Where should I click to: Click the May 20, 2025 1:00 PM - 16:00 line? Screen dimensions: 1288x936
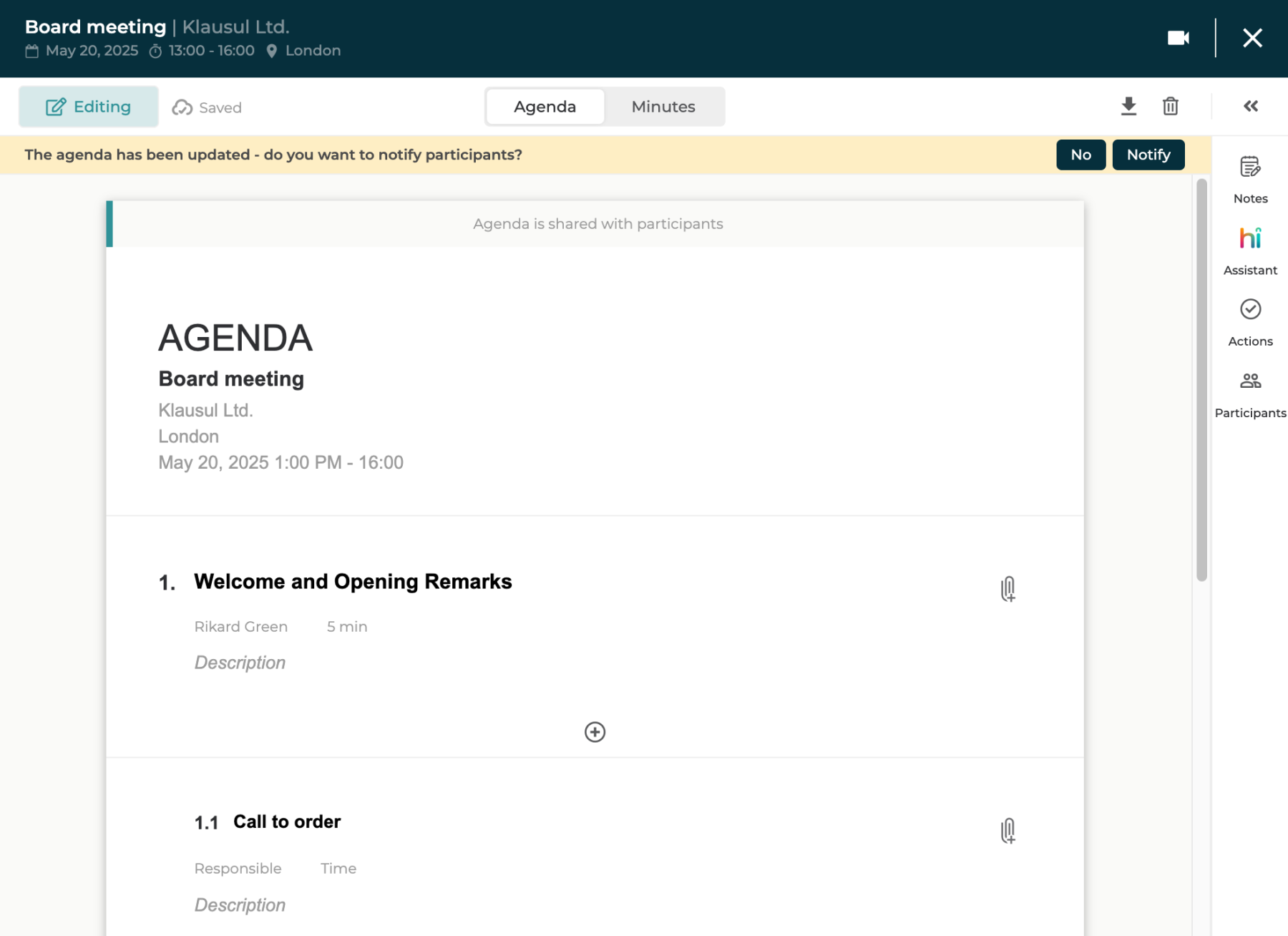pos(280,462)
